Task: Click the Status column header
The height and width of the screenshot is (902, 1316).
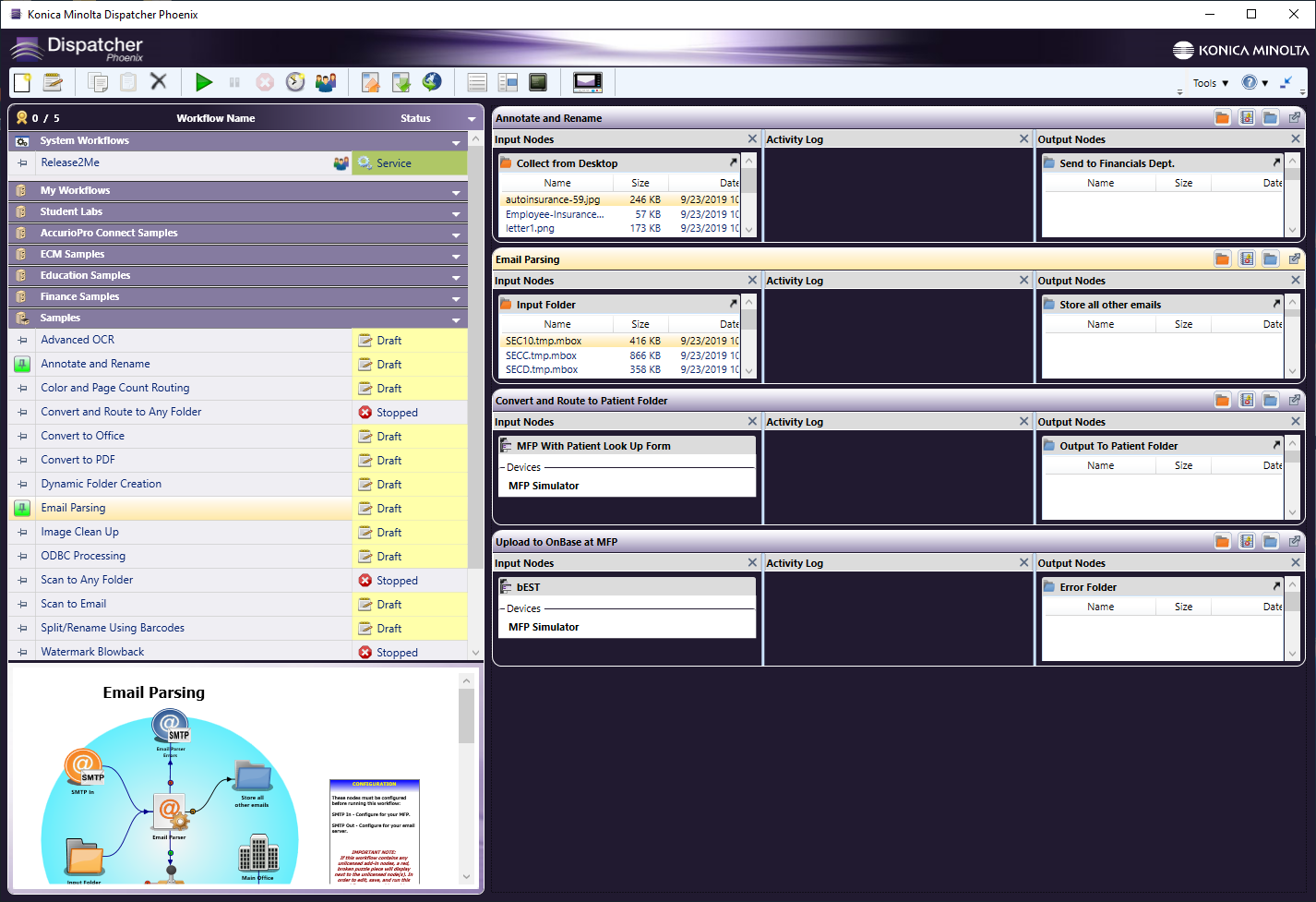Action: click(415, 118)
